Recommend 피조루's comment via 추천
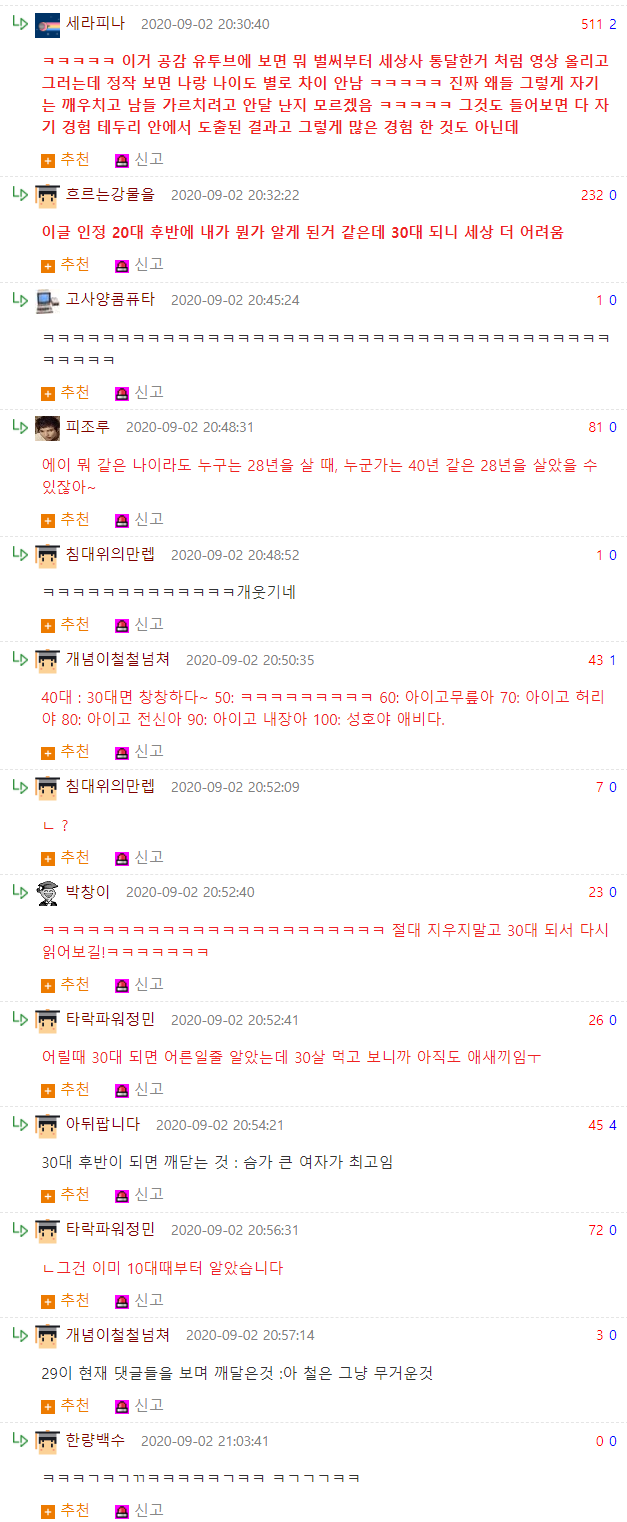 [x=65, y=519]
